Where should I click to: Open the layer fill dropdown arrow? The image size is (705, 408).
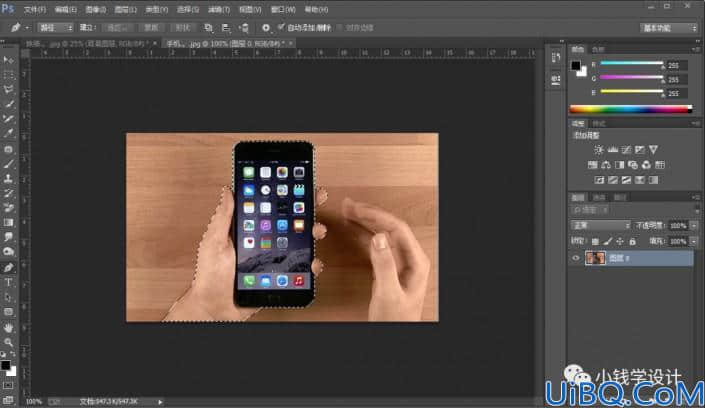point(694,242)
